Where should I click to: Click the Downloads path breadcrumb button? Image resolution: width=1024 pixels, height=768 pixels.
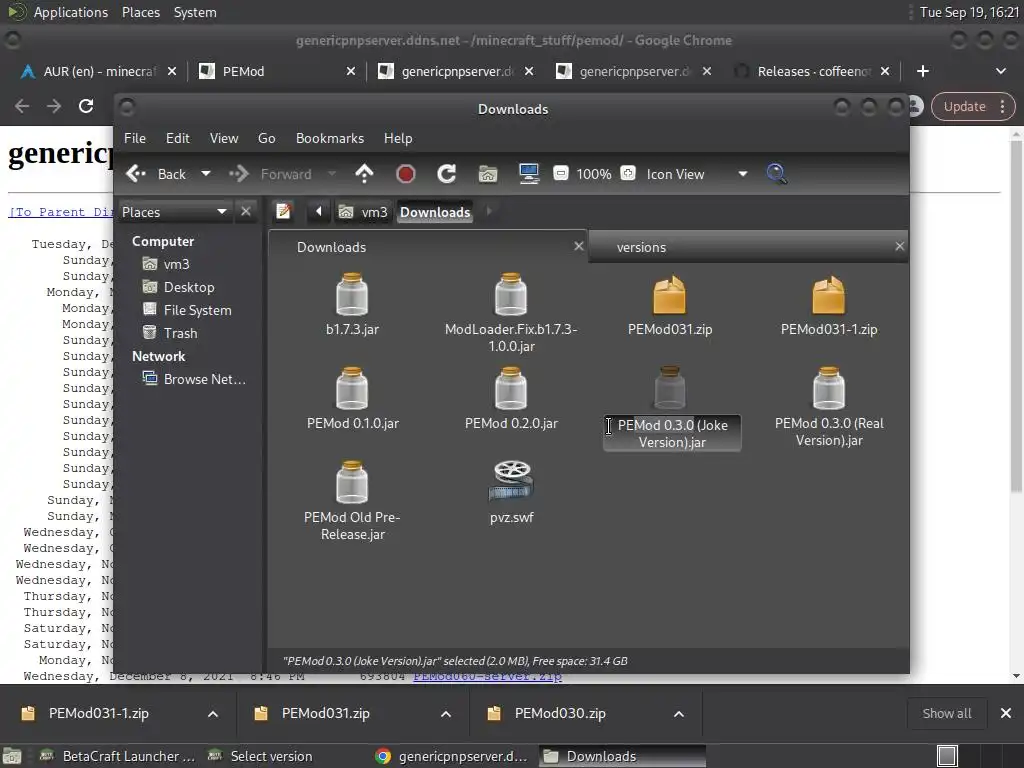coord(435,212)
